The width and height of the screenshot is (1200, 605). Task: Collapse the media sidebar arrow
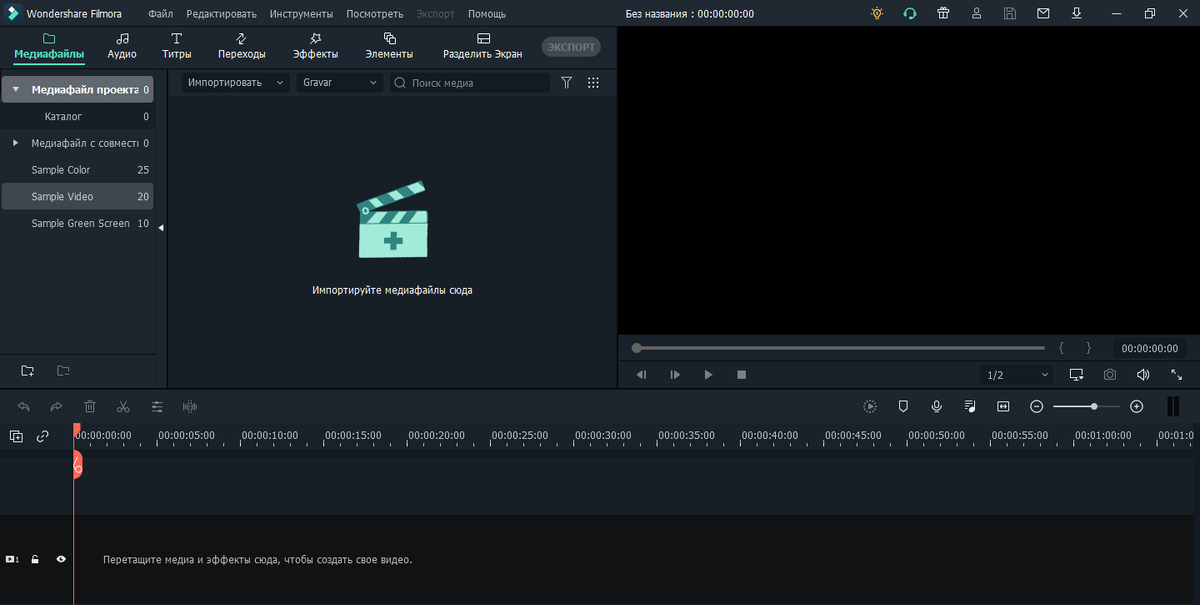[x=161, y=228]
